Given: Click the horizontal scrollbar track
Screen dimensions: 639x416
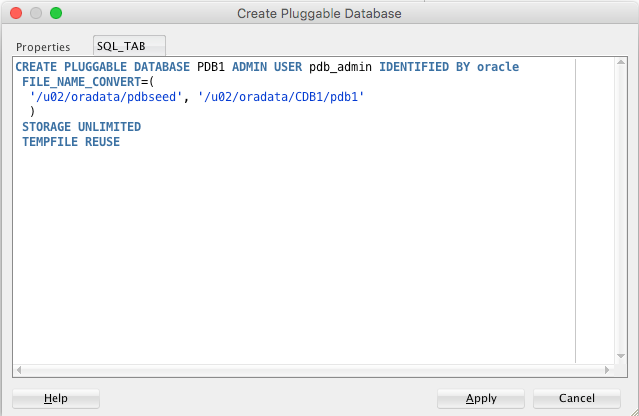Looking at the screenshot, I should tap(300, 371).
